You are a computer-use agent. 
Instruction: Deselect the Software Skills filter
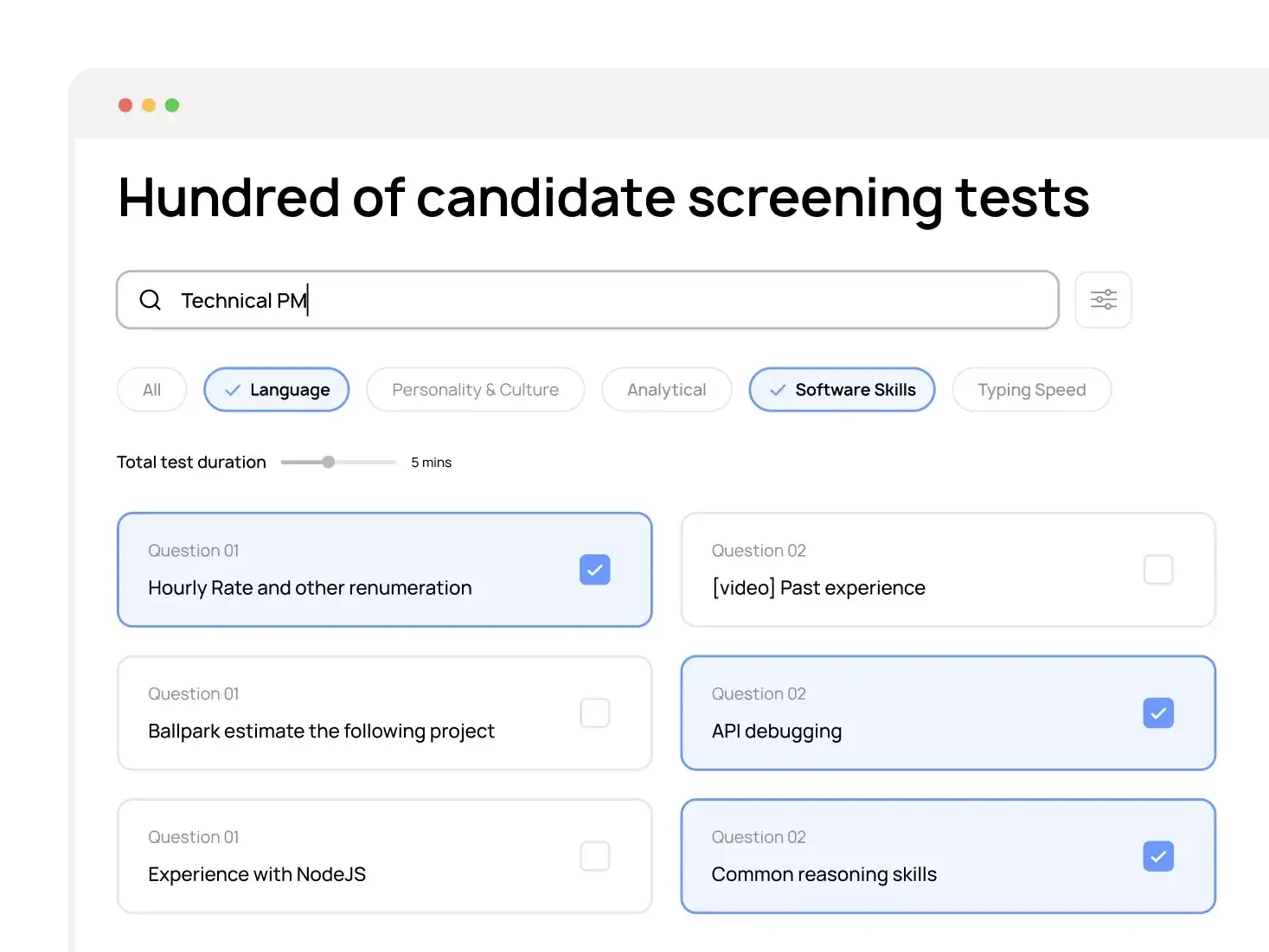[842, 390]
